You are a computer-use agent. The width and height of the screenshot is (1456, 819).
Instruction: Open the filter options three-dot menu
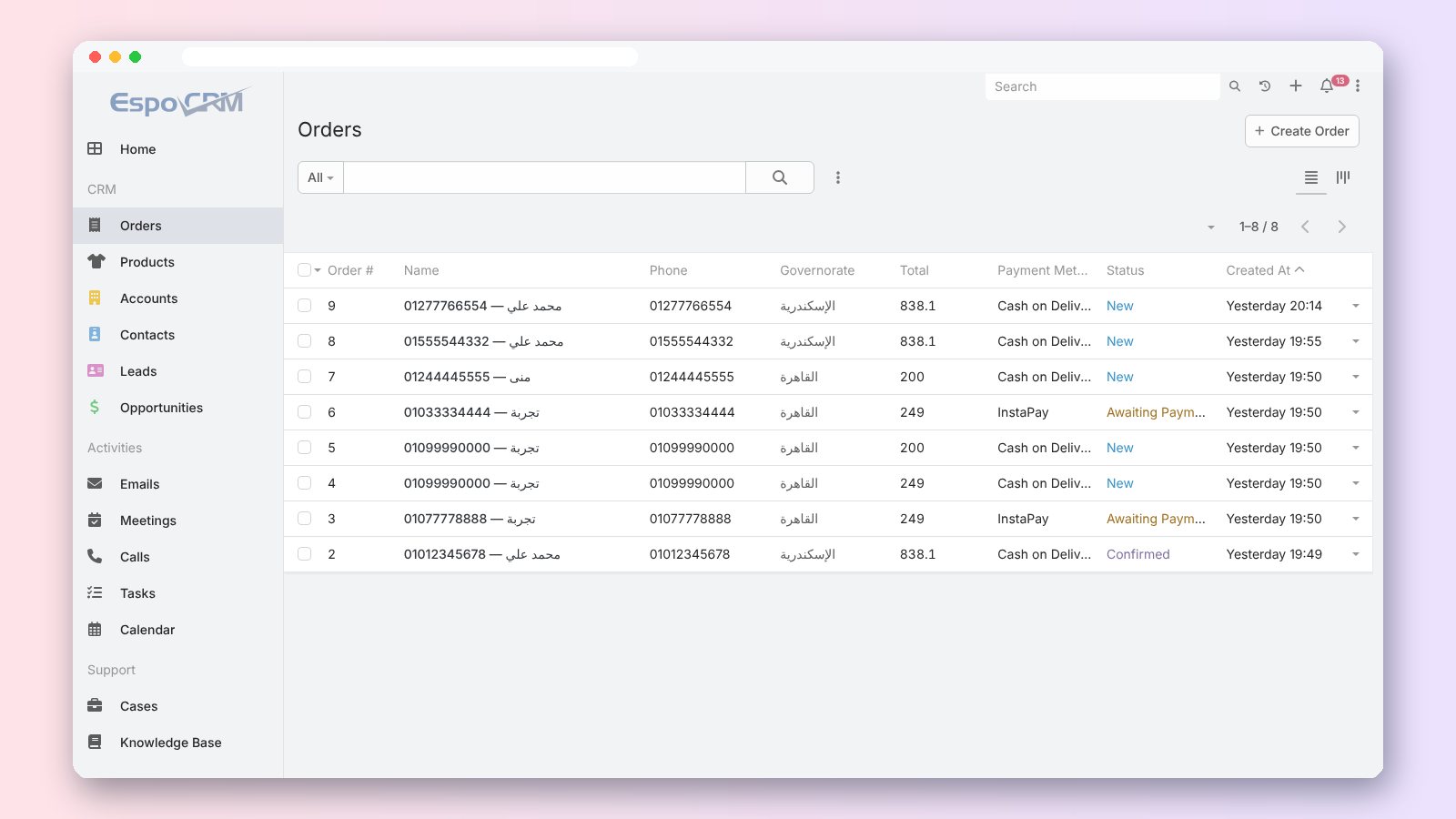838,177
